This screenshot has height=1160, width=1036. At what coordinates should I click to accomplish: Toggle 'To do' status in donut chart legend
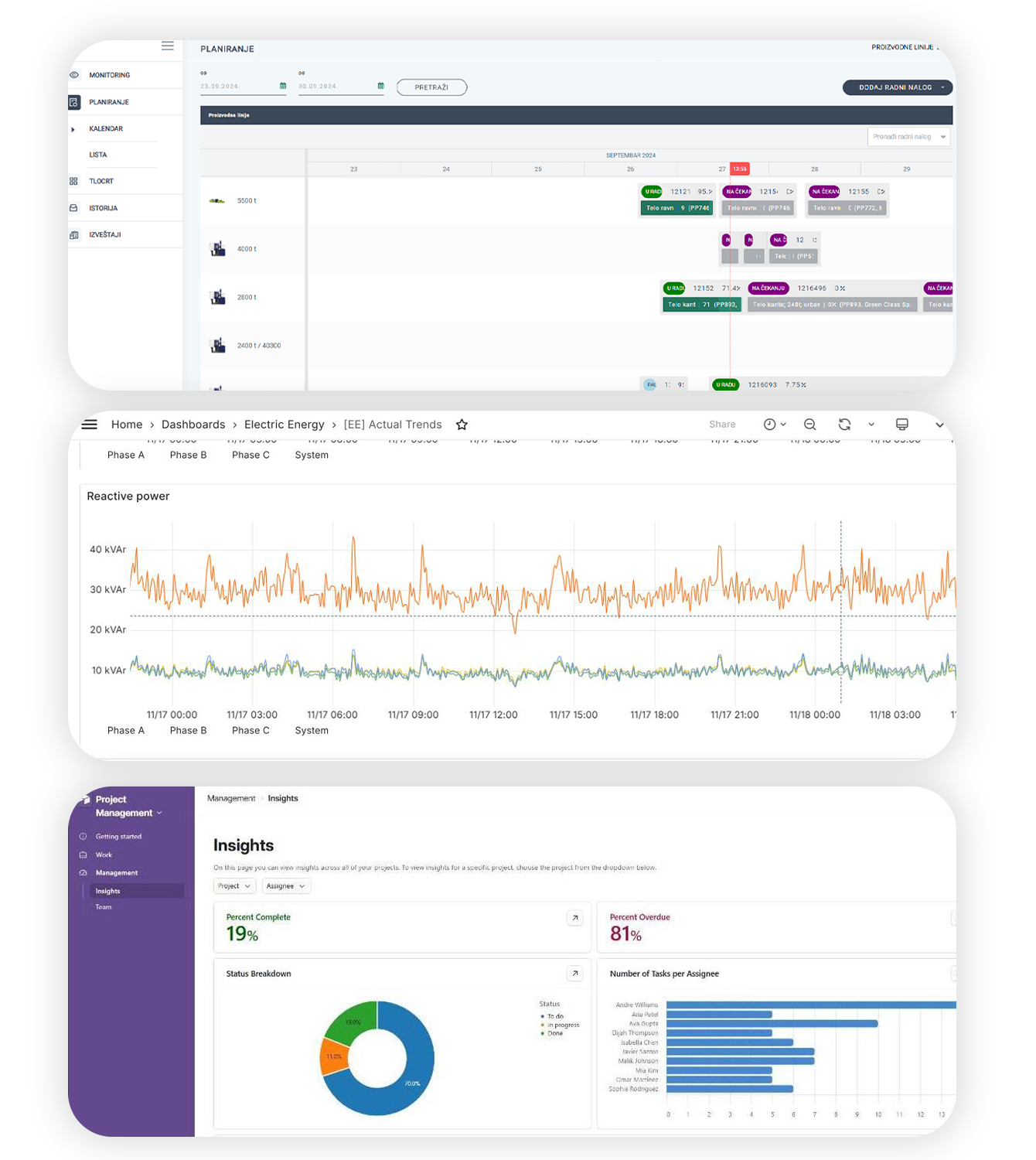[x=555, y=1016]
